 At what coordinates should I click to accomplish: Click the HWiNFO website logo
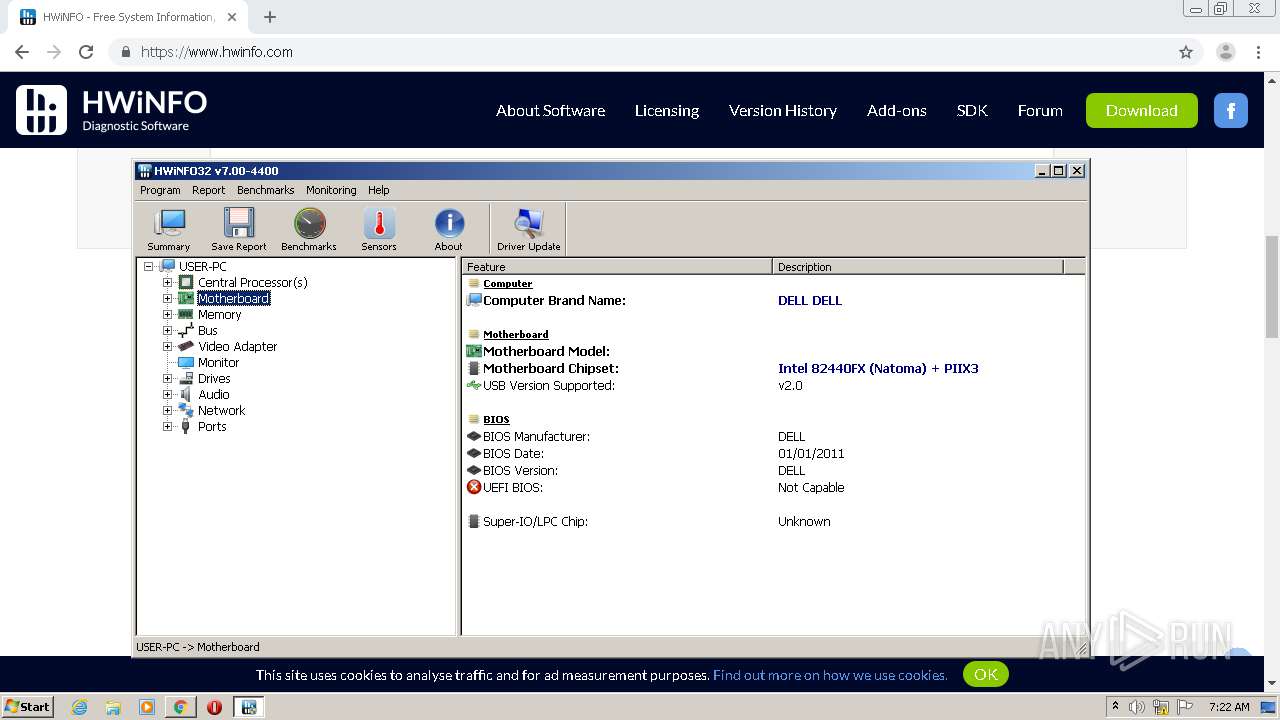(x=112, y=110)
